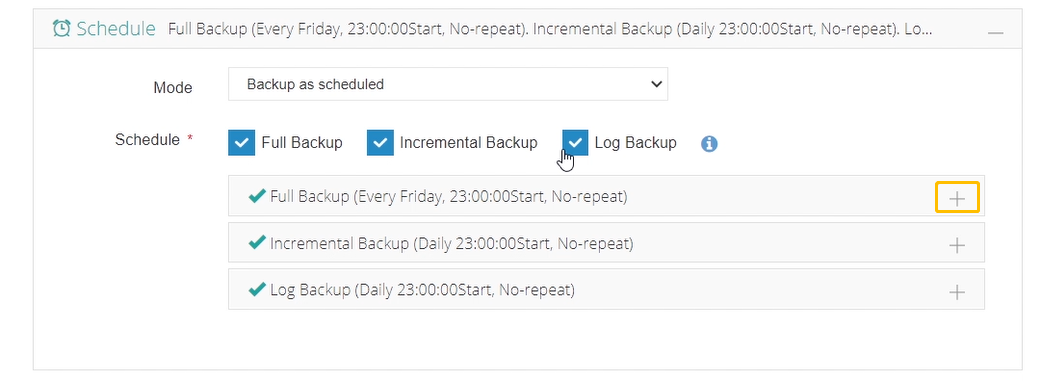
Task: Uncheck the Log Backup checkbox
Action: (575, 142)
